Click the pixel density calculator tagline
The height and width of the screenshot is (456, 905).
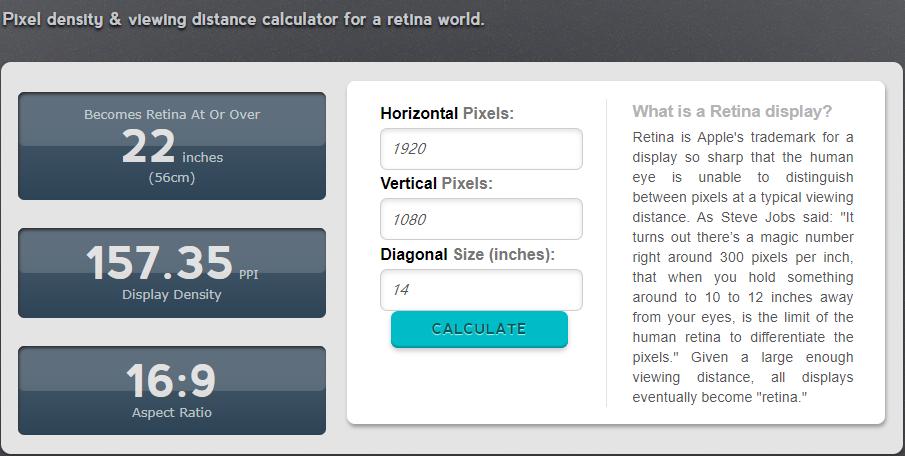click(x=243, y=19)
